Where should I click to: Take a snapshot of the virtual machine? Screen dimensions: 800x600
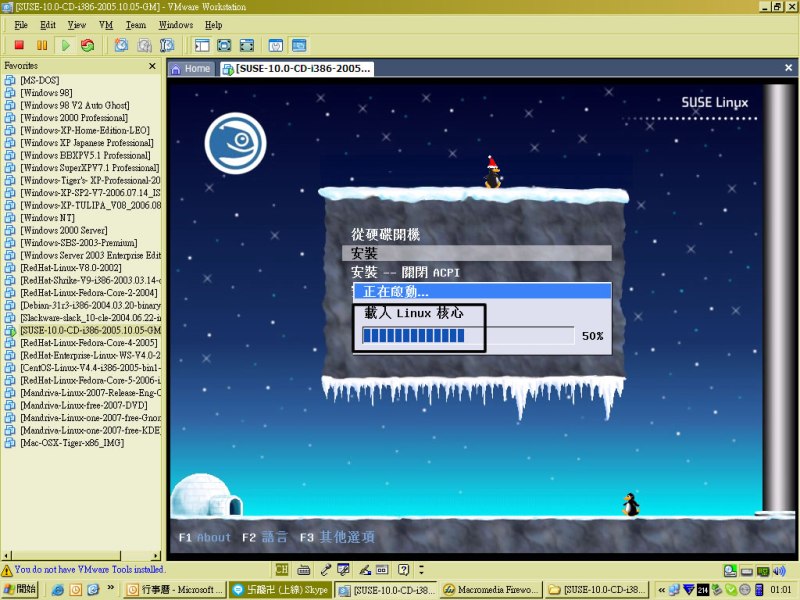click(121, 45)
